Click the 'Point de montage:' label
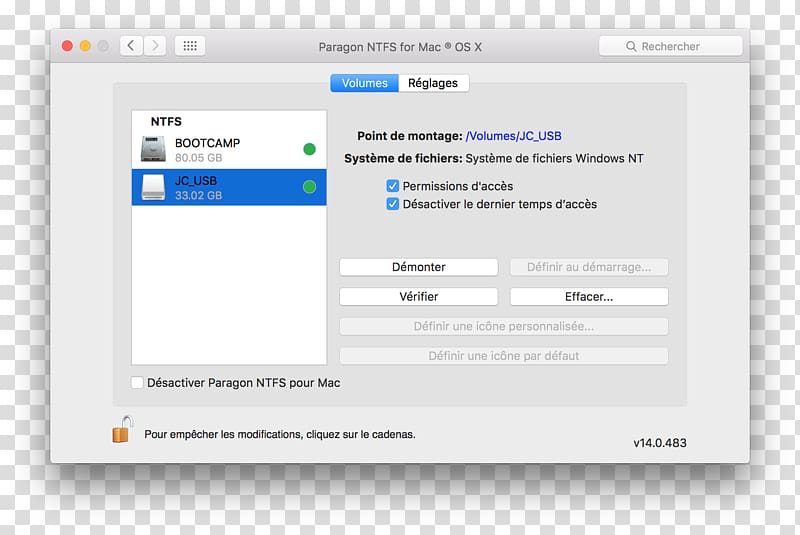The height and width of the screenshot is (535, 800). (410, 136)
